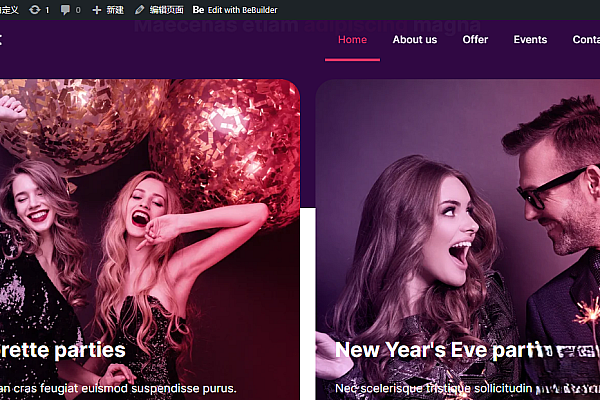Open the Offer menu item
Image resolution: width=600 pixels, height=400 pixels.
click(x=475, y=40)
